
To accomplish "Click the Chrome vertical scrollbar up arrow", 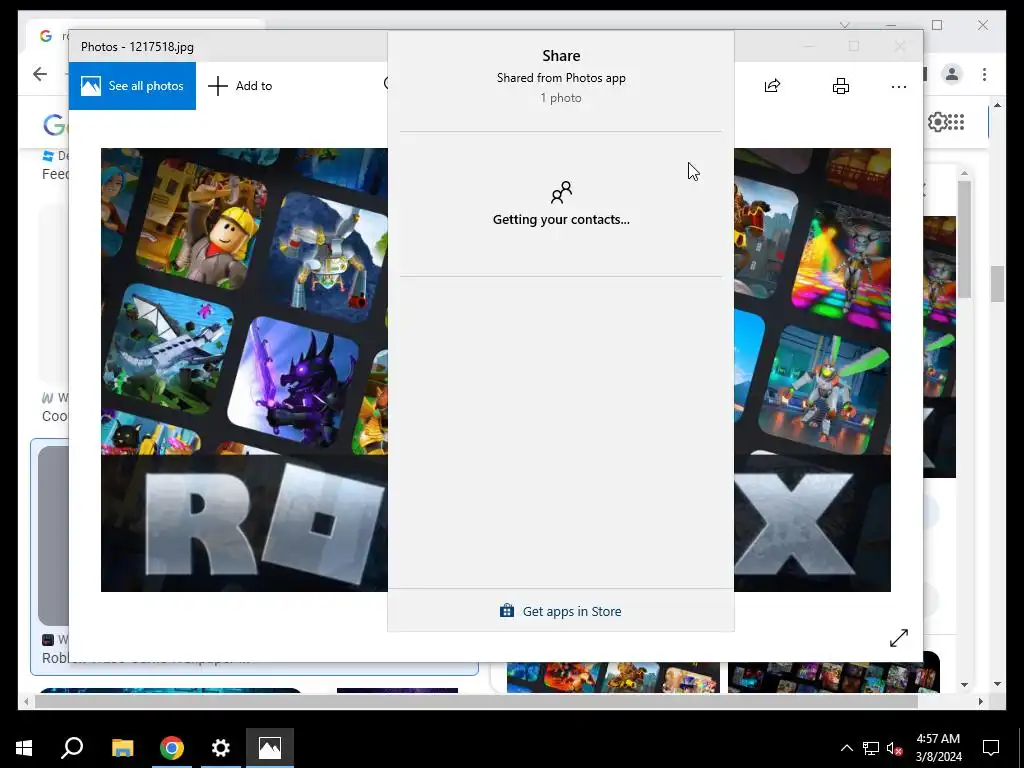I will coord(997,104).
